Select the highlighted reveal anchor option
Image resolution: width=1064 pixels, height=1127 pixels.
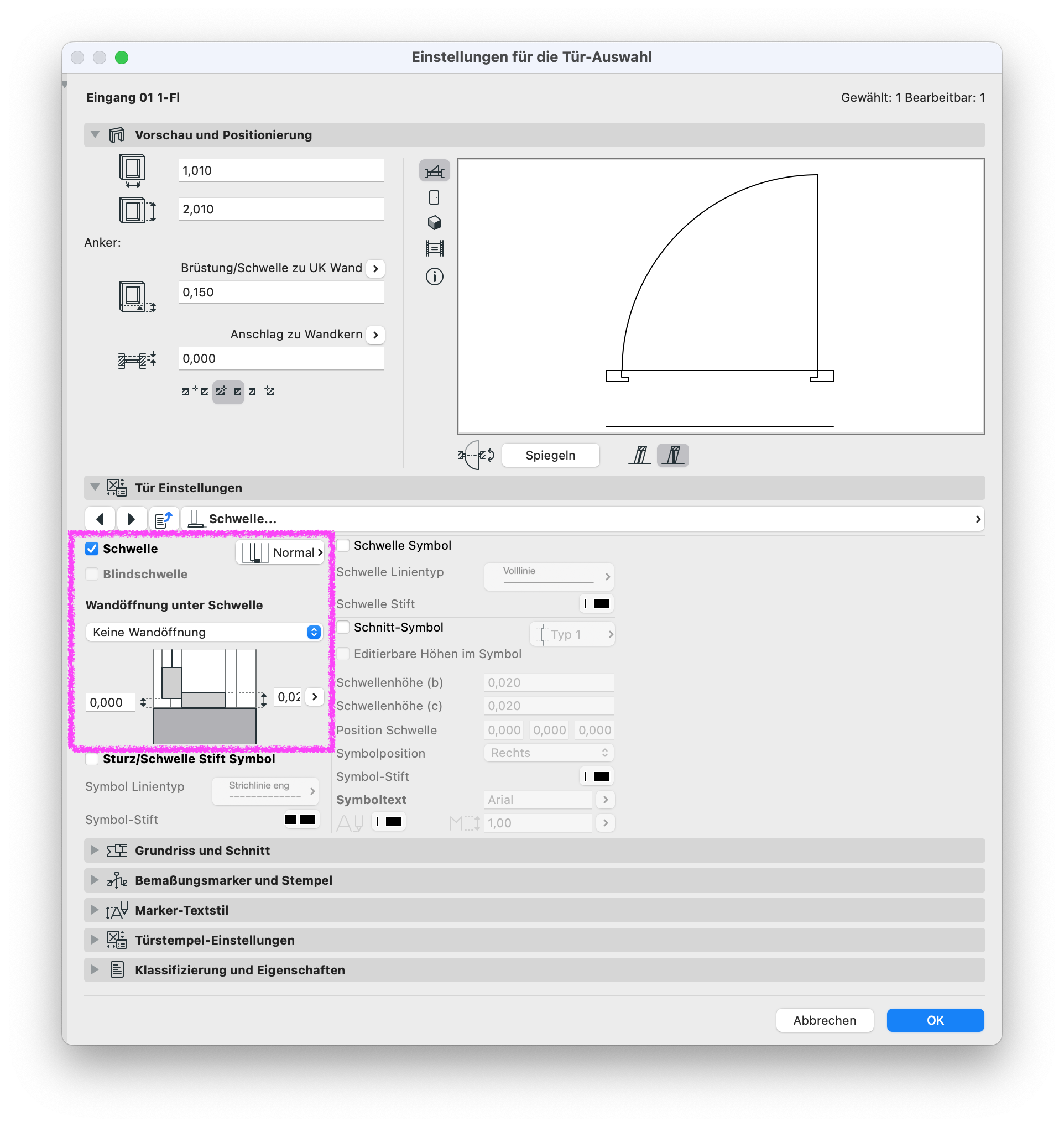coord(228,392)
